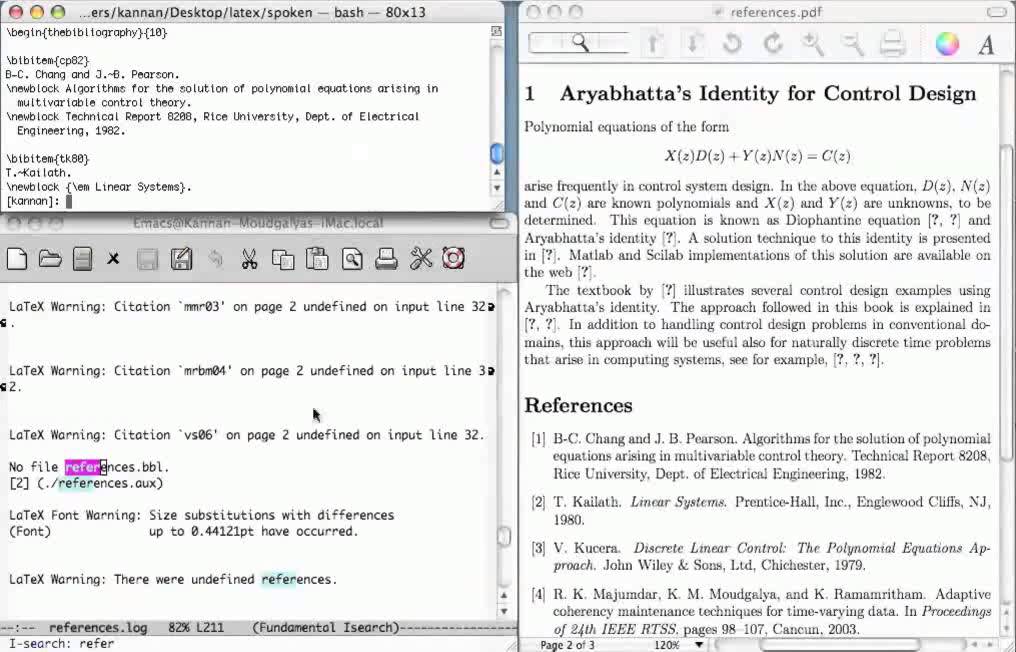Click the 'vs06' citation warning line
This screenshot has height=652, width=1016.
pos(246,435)
